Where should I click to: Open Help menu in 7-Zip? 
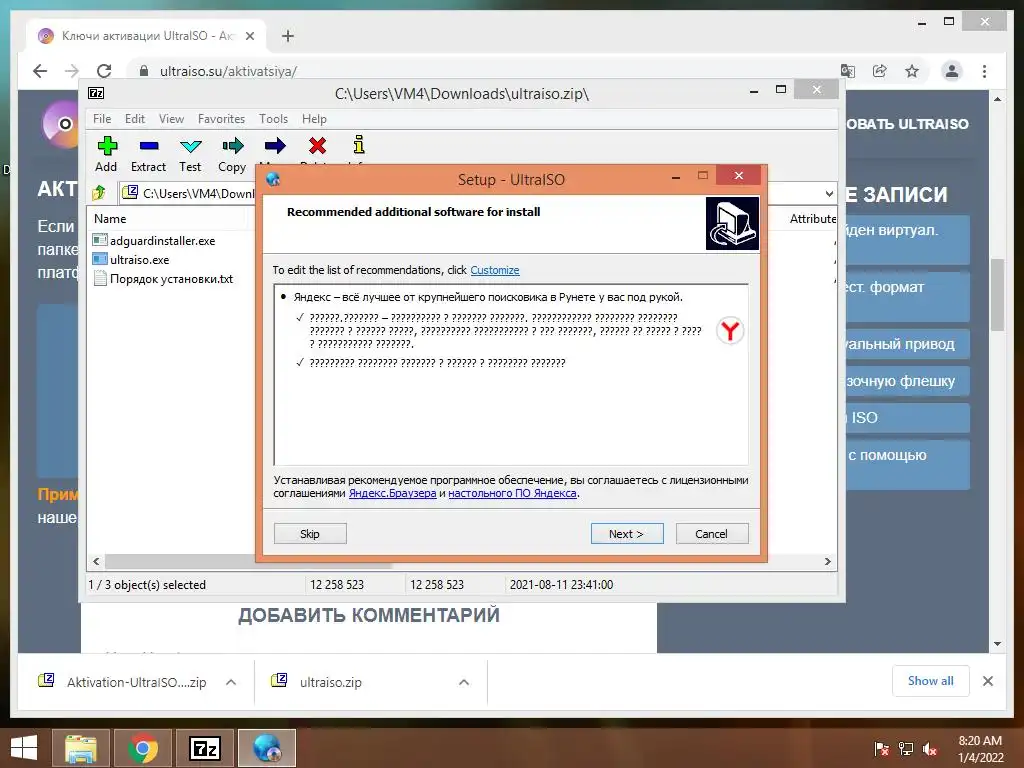[314, 119]
